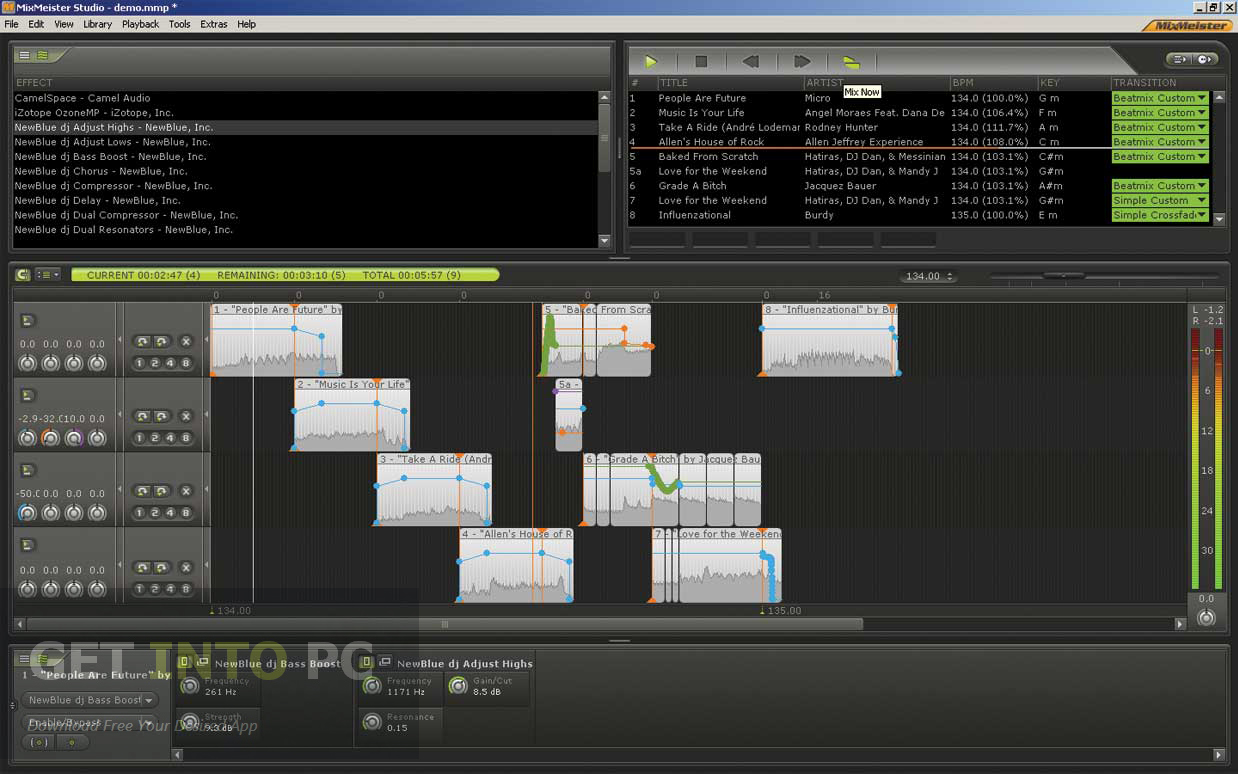Open transition dropdown for Baked From Scratch
This screenshot has width=1238, height=774.
click(1160, 156)
